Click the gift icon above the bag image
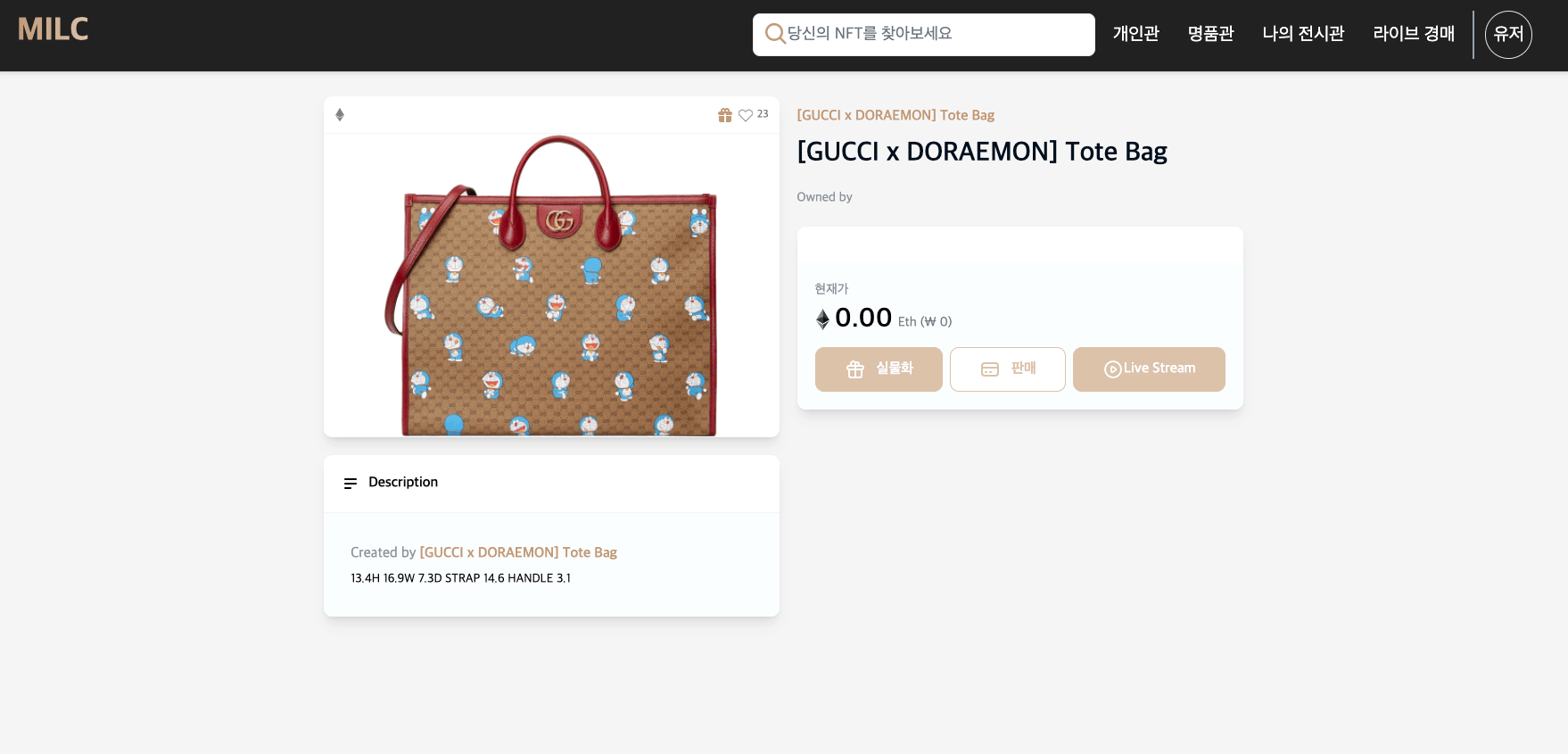 pos(725,115)
